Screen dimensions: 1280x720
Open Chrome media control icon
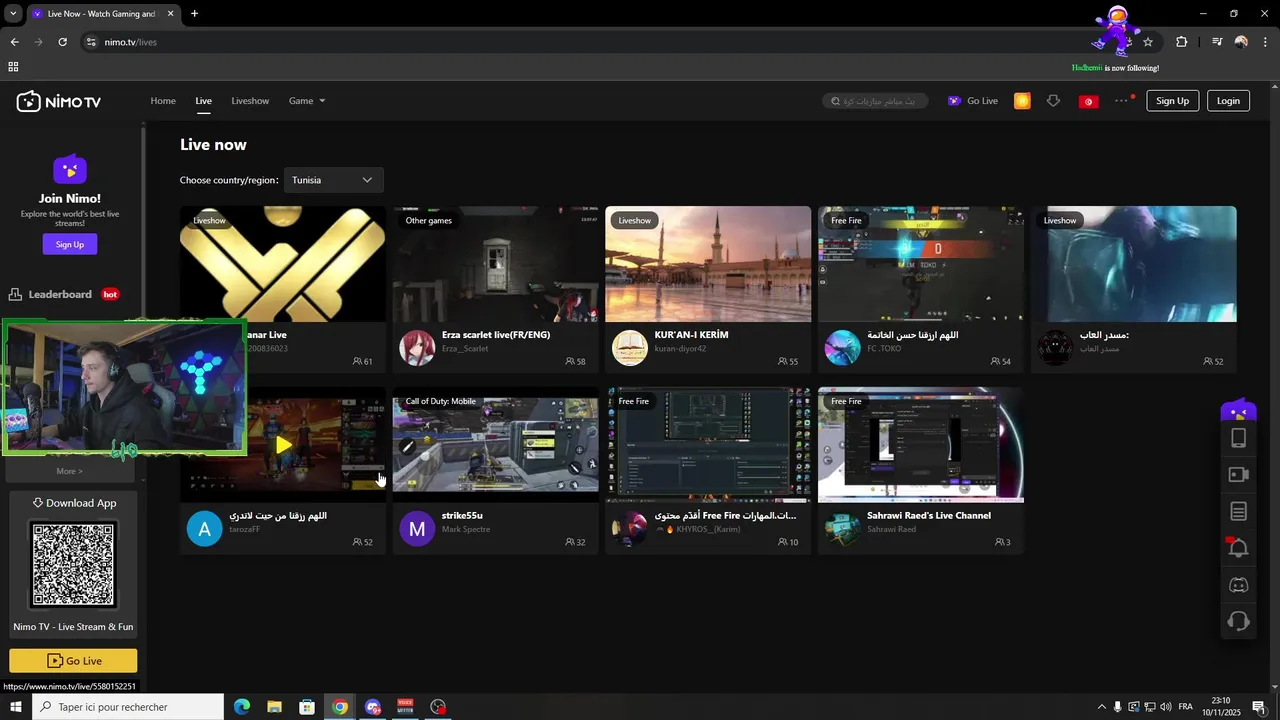(x=1217, y=42)
